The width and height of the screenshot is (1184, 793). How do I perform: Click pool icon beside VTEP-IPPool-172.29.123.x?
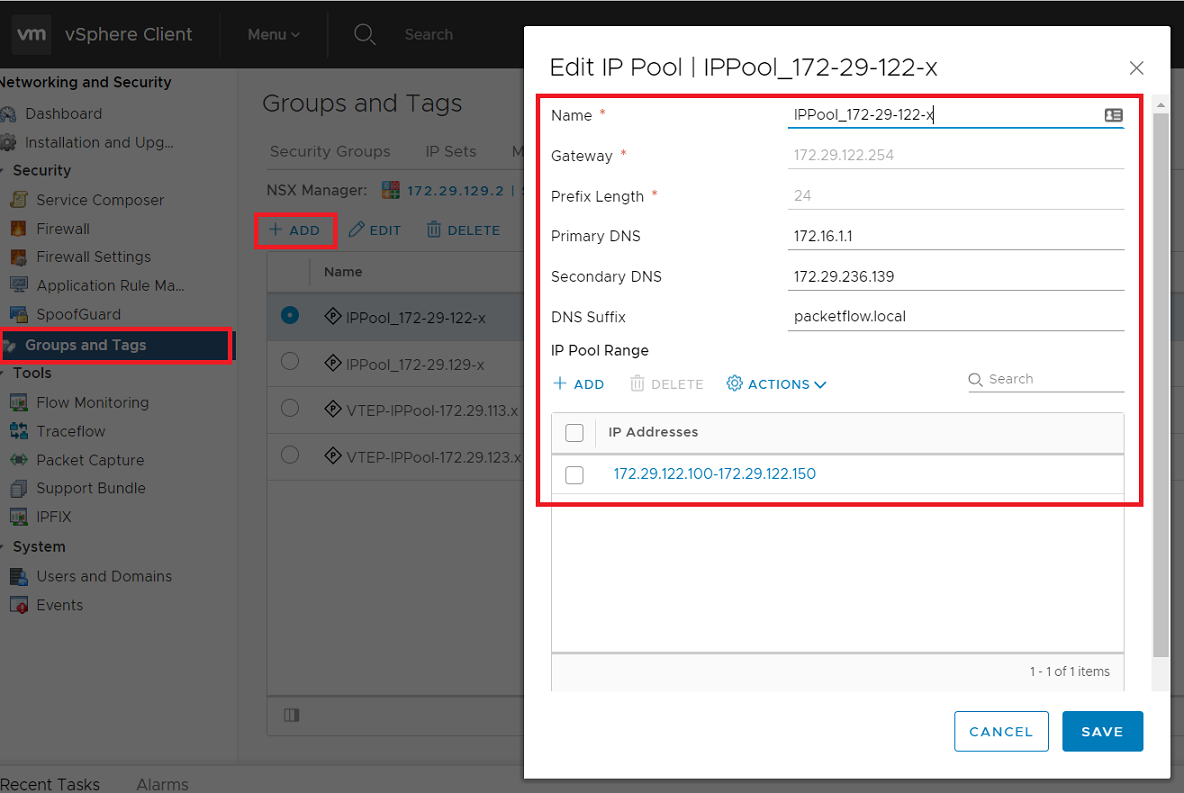click(x=333, y=456)
